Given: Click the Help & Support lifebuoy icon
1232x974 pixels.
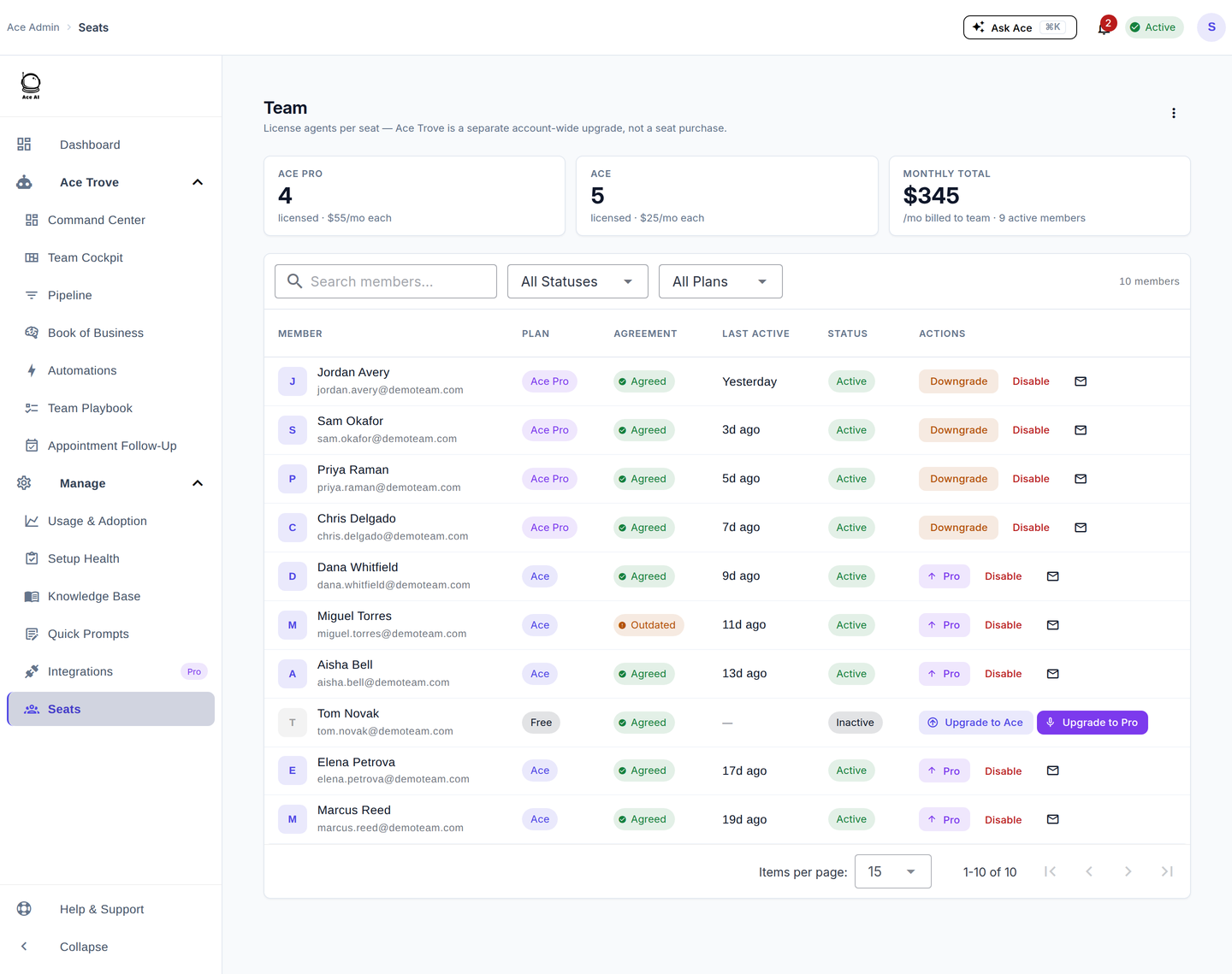Looking at the screenshot, I should click(24, 909).
